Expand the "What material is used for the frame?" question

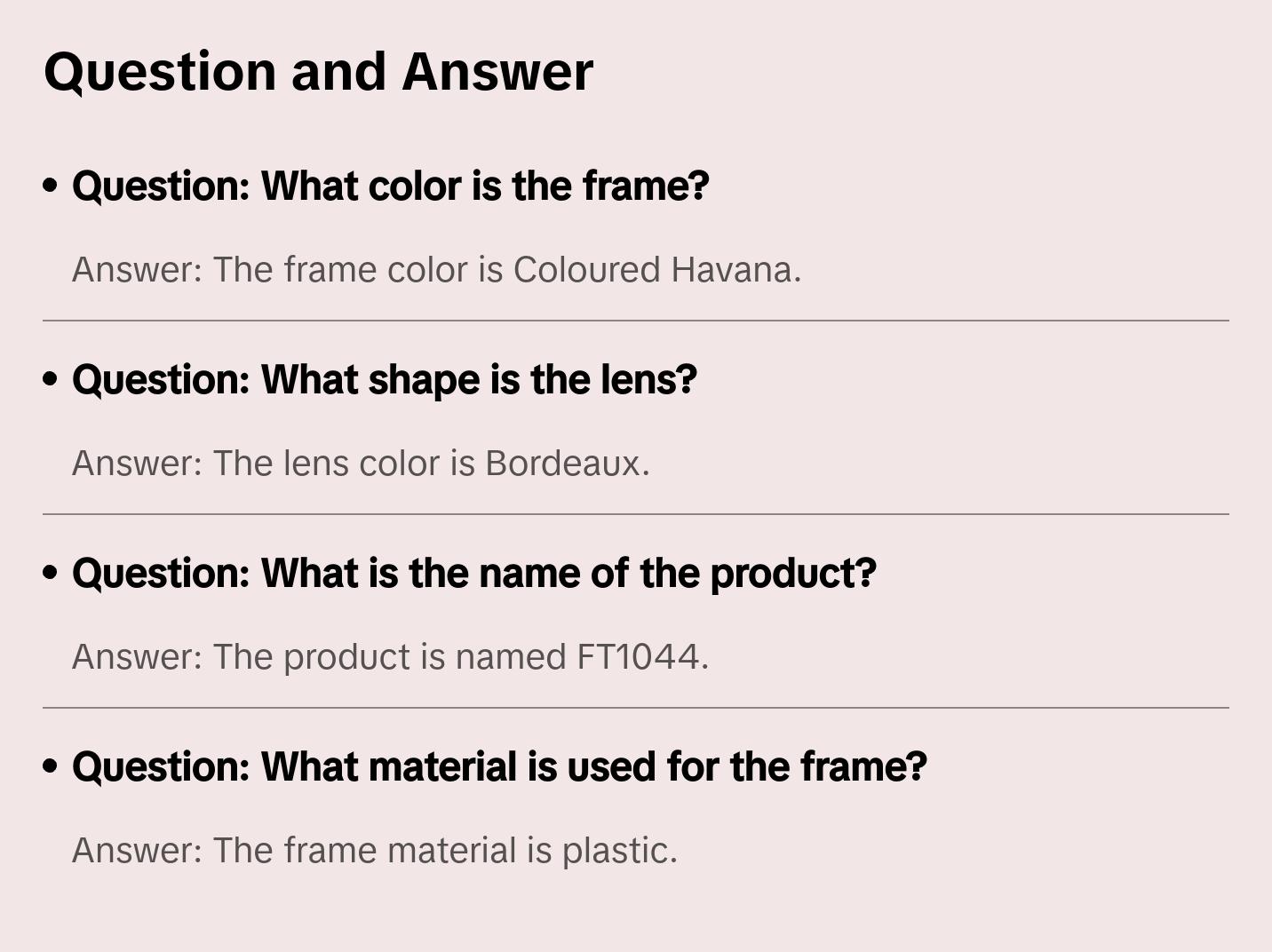pyautogui.click(x=499, y=767)
